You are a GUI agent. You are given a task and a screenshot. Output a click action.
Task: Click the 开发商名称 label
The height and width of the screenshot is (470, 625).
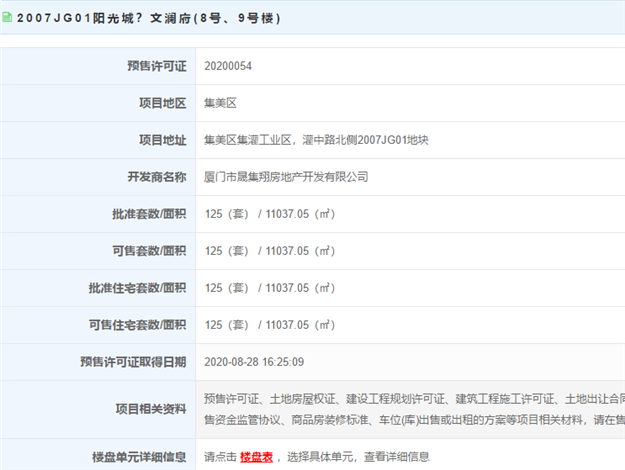click(157, 177)
